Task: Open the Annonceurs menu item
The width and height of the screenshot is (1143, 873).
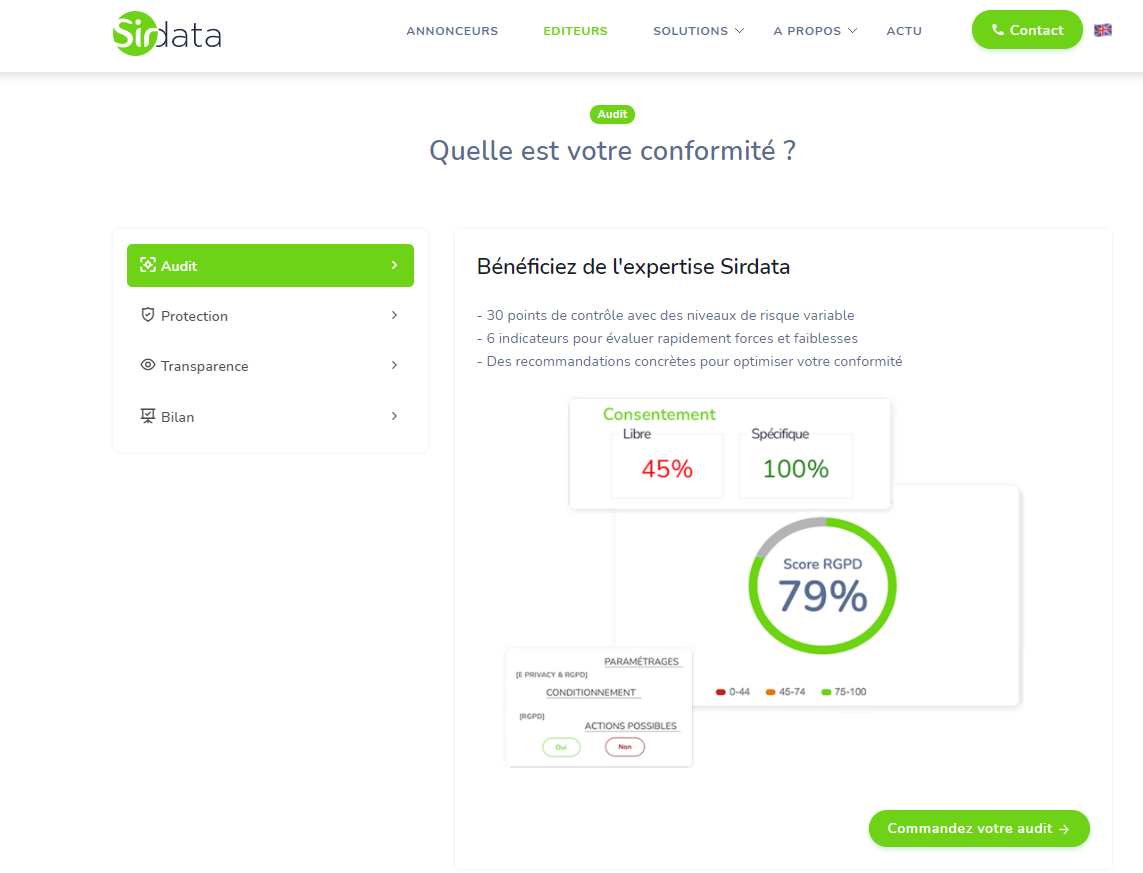Action: (x=452, y=31)
